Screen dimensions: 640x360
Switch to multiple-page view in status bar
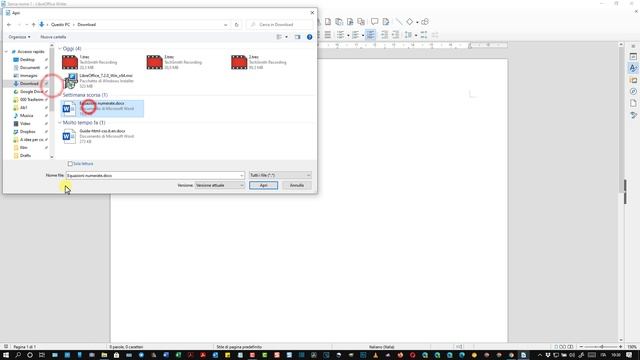pos(563,347)
